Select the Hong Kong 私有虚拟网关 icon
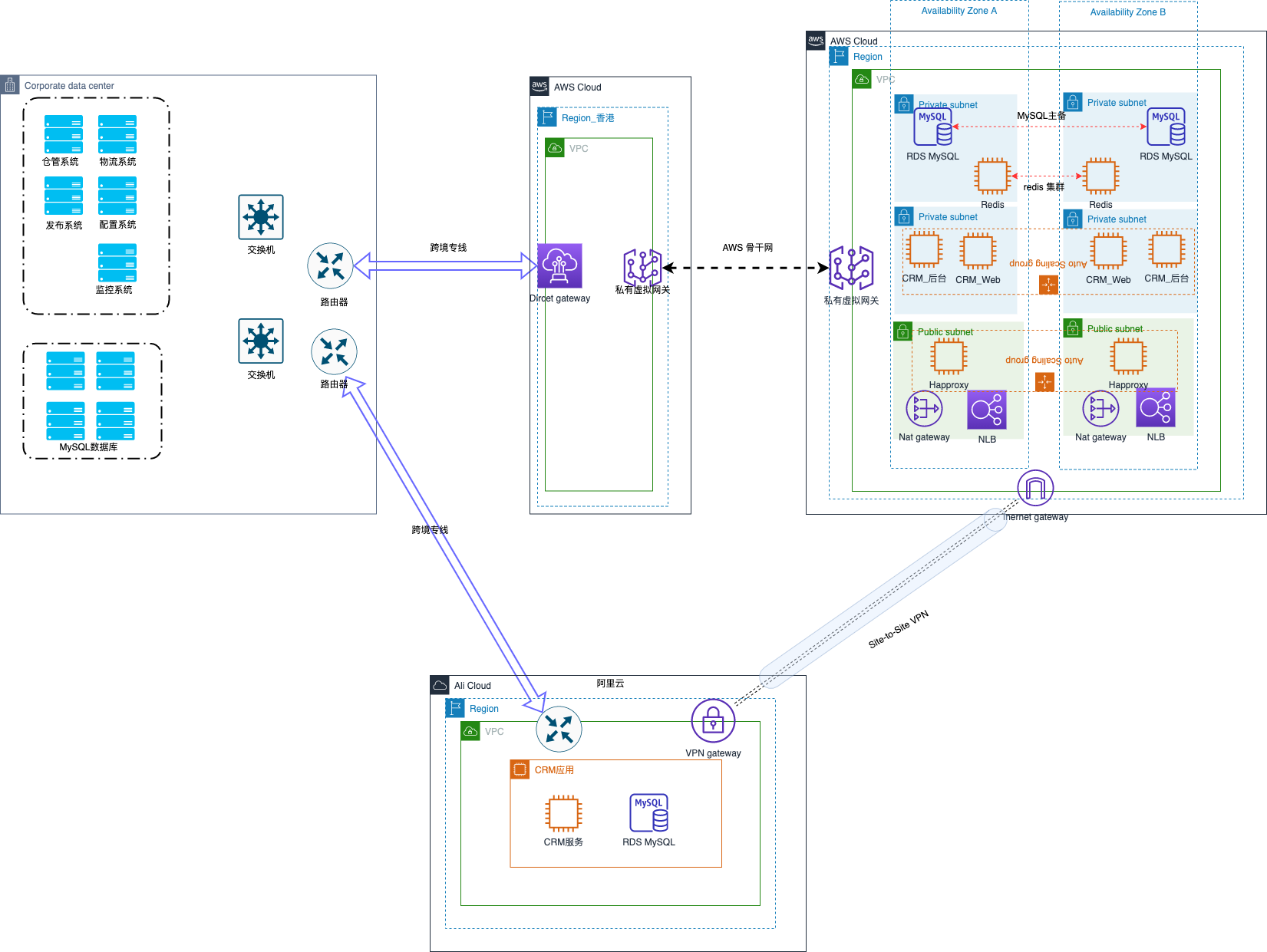This screenshot has height=952, width=1267. (642, 267)
